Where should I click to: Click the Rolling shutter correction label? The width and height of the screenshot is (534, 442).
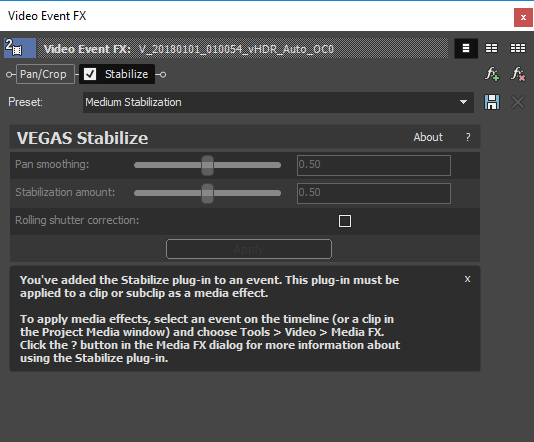77,220
